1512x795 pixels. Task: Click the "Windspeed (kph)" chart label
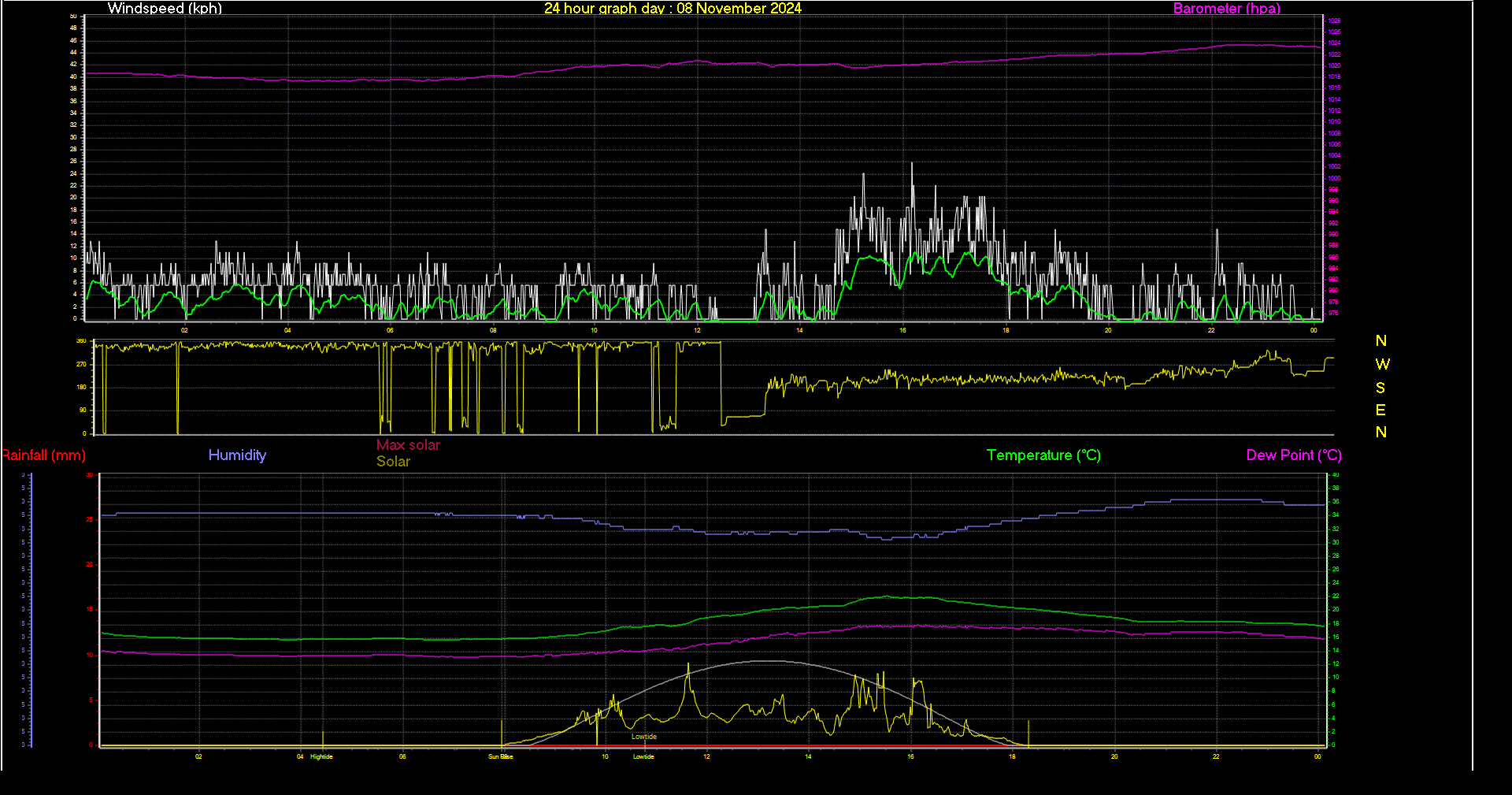tap(165, 8)
